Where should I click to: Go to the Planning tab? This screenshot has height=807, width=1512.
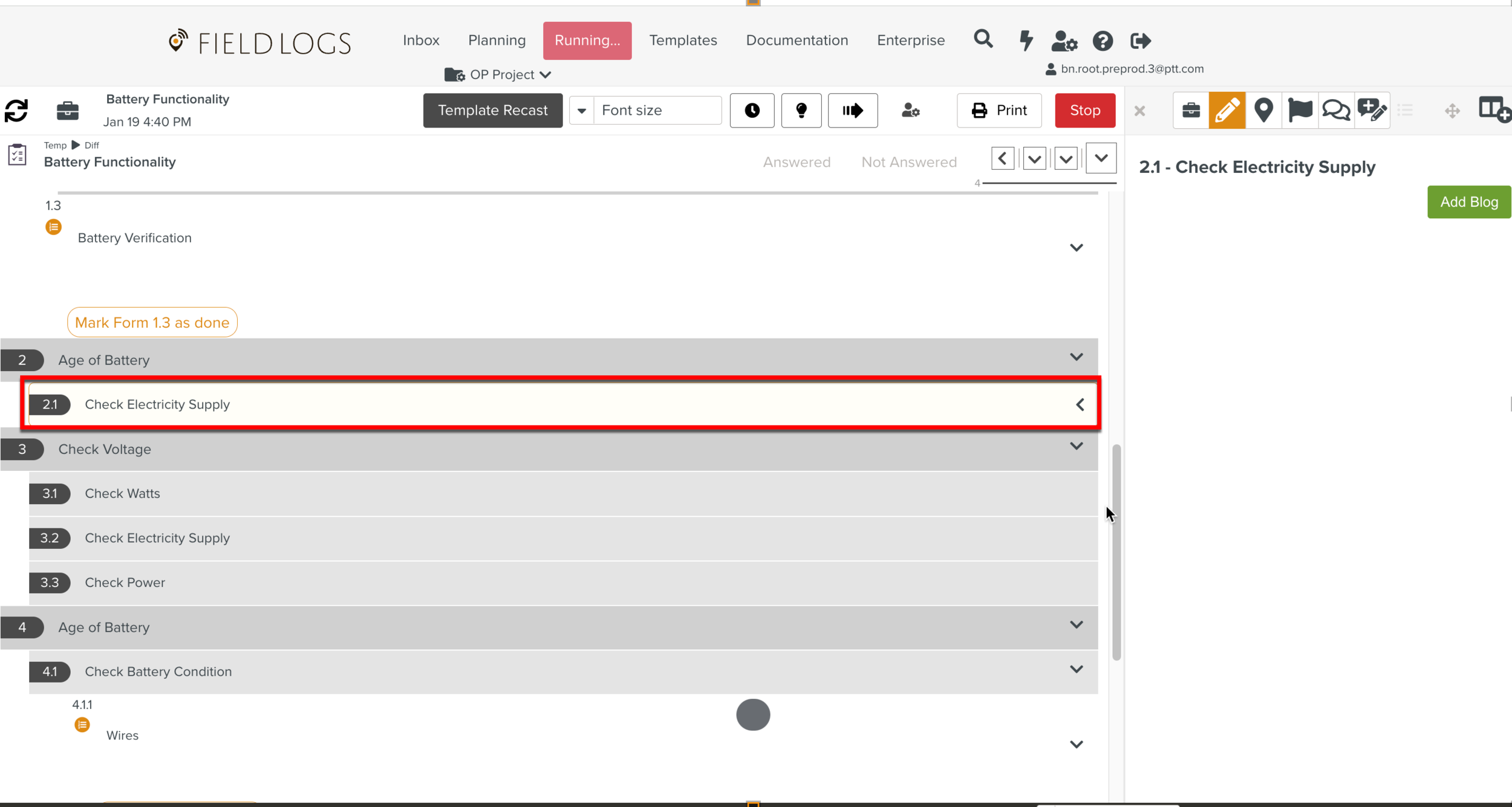(497, 41)
